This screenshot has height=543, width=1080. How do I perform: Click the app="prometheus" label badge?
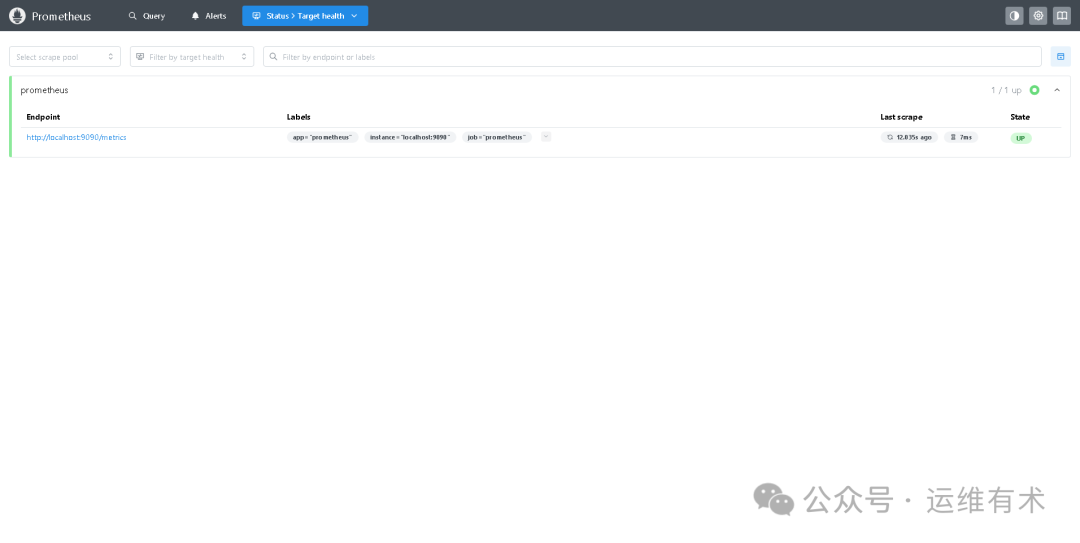coord(322,137)
